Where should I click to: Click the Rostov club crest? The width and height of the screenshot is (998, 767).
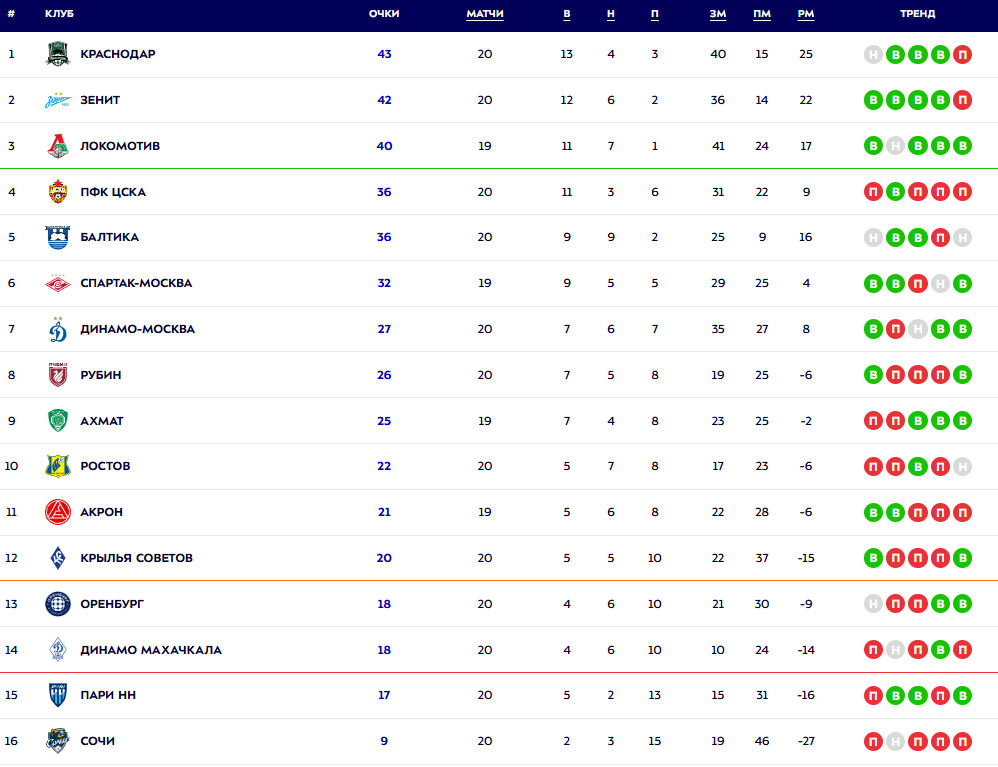point(58,466)
